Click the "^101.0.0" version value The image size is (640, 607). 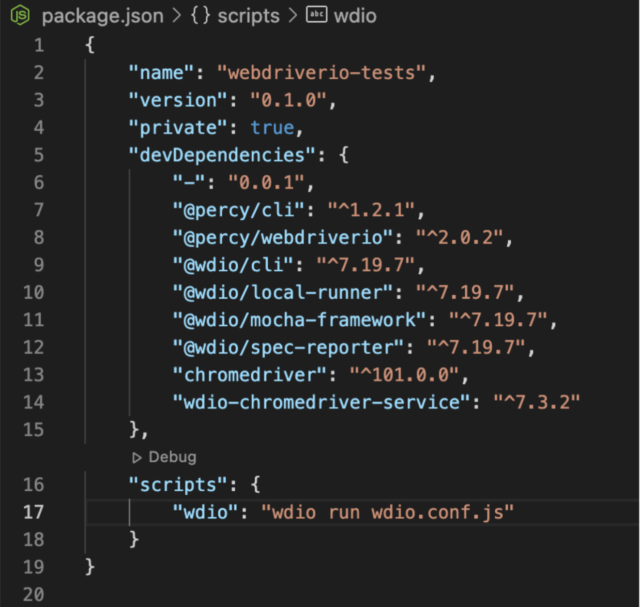404,375
